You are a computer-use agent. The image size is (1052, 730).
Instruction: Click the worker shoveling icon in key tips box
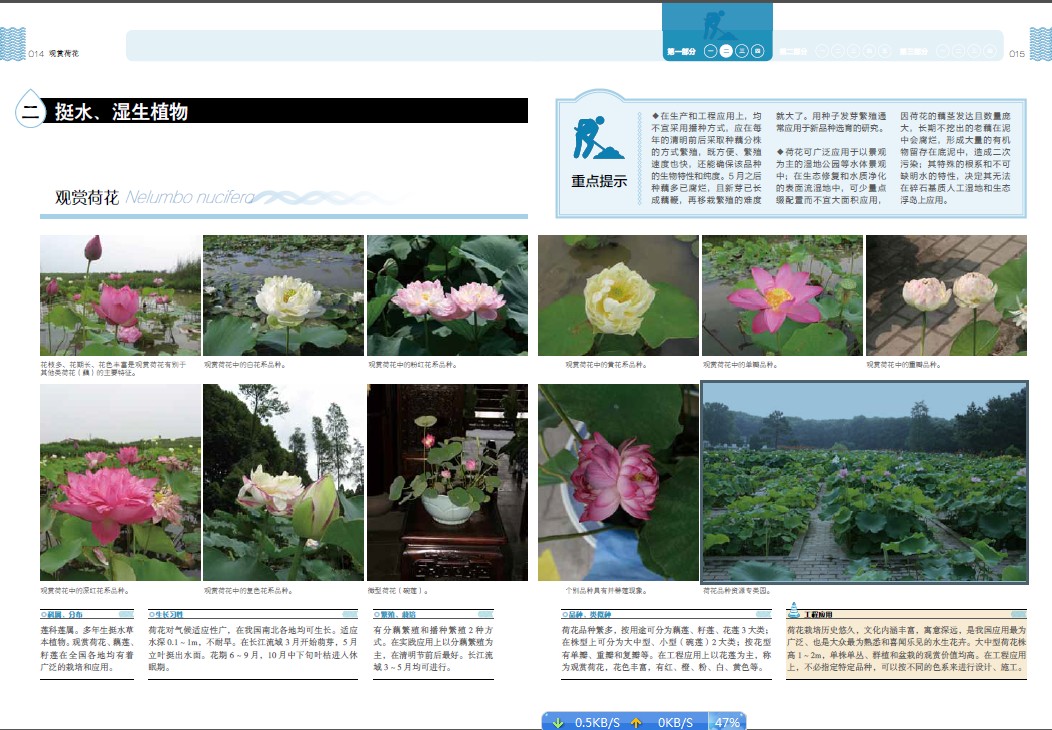click(x=598, y=138)
